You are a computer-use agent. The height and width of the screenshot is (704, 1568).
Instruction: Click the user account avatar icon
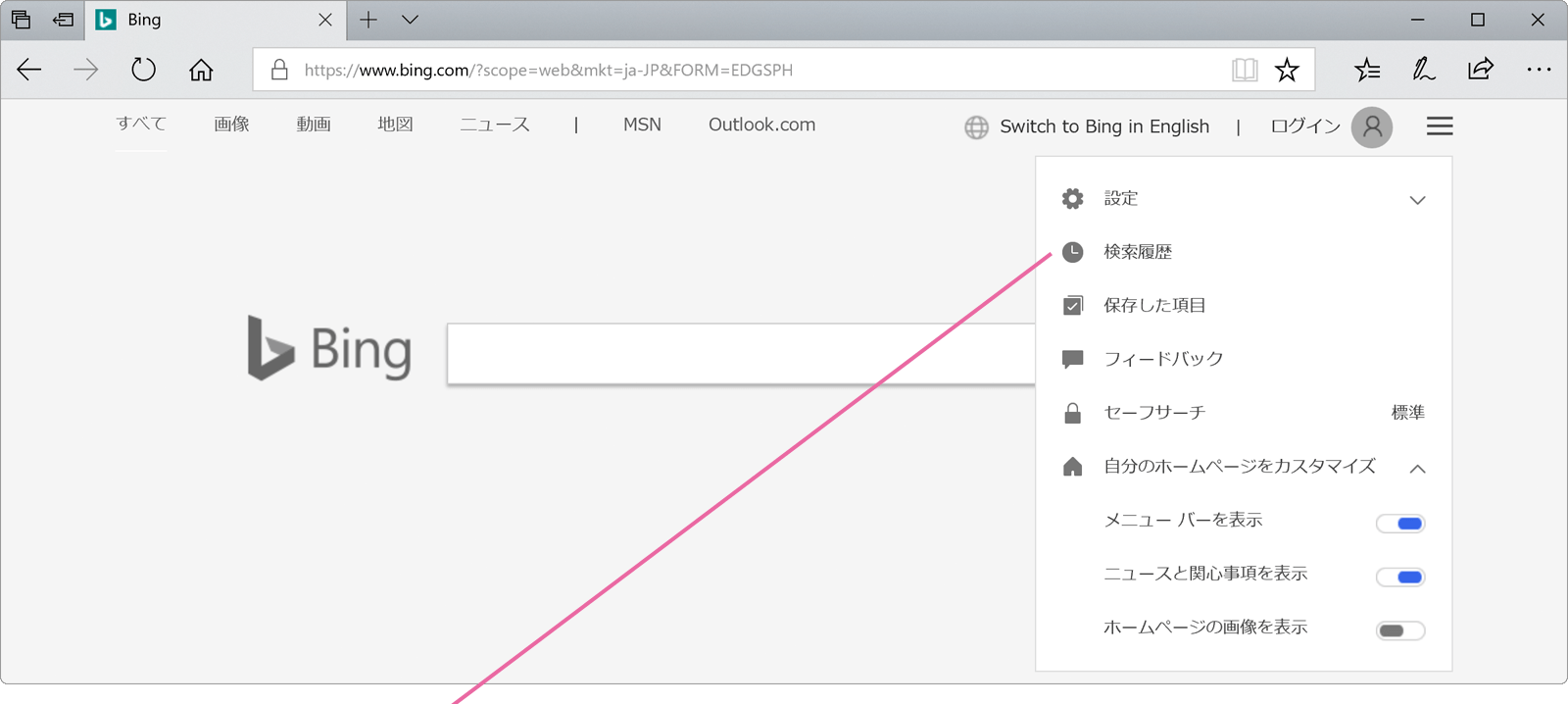(x=1372, y=127)
